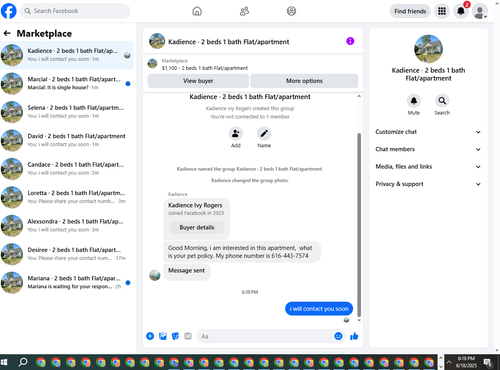Open the Loretta conversation
500x370 pixels.
(x=67, y=197)
